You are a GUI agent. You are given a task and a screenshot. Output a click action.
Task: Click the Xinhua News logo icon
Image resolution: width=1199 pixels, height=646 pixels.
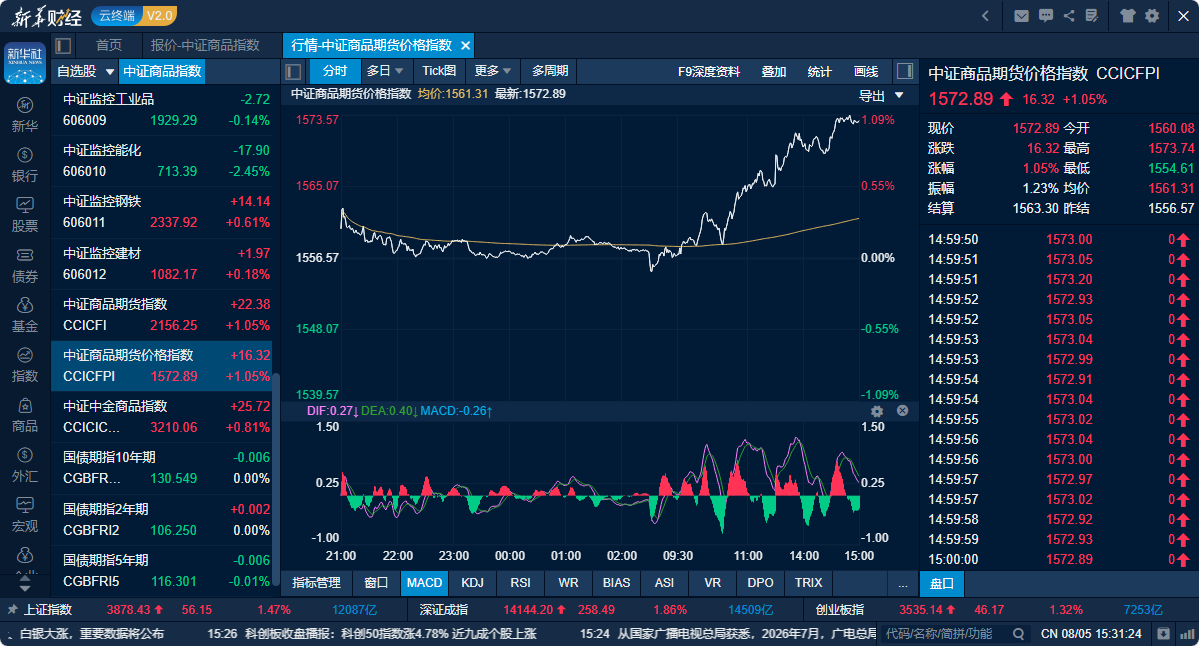(24, 63)
